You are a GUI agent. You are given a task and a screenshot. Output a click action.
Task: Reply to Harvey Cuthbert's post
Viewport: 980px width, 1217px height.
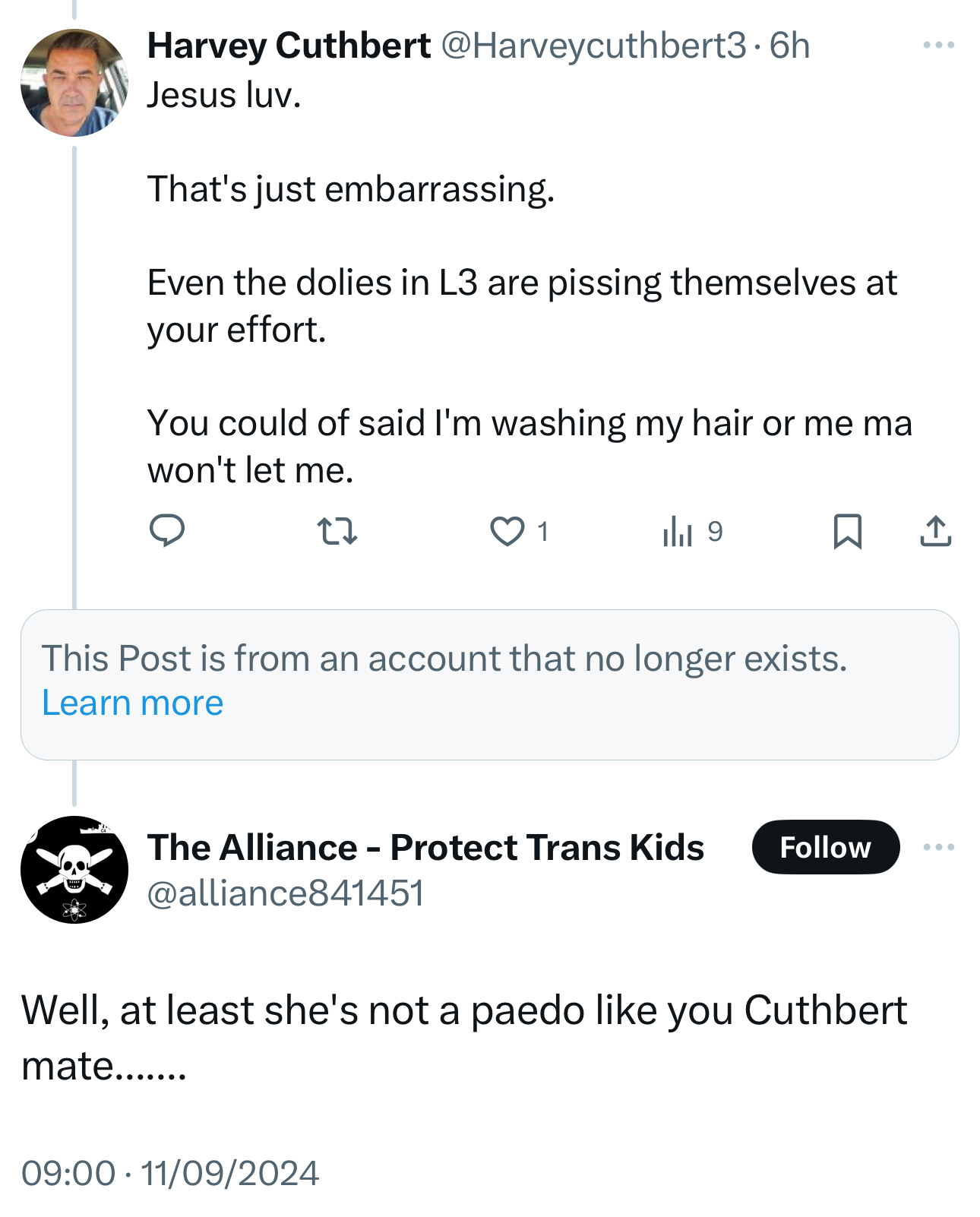pos(166,531)
